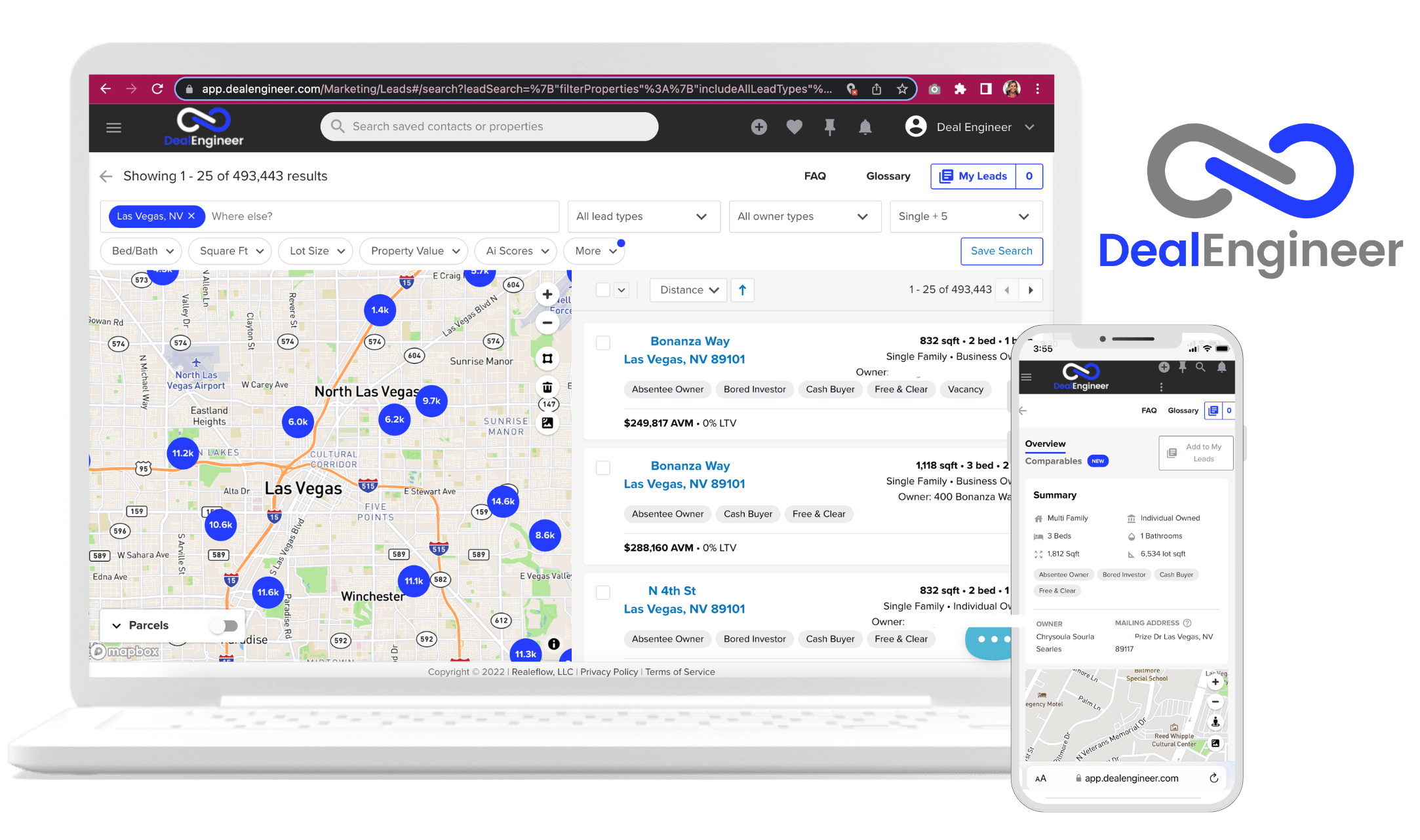Go to previous results page arrow
The height and width of the screenshot is (840, 1420).
pos(1007,290)
